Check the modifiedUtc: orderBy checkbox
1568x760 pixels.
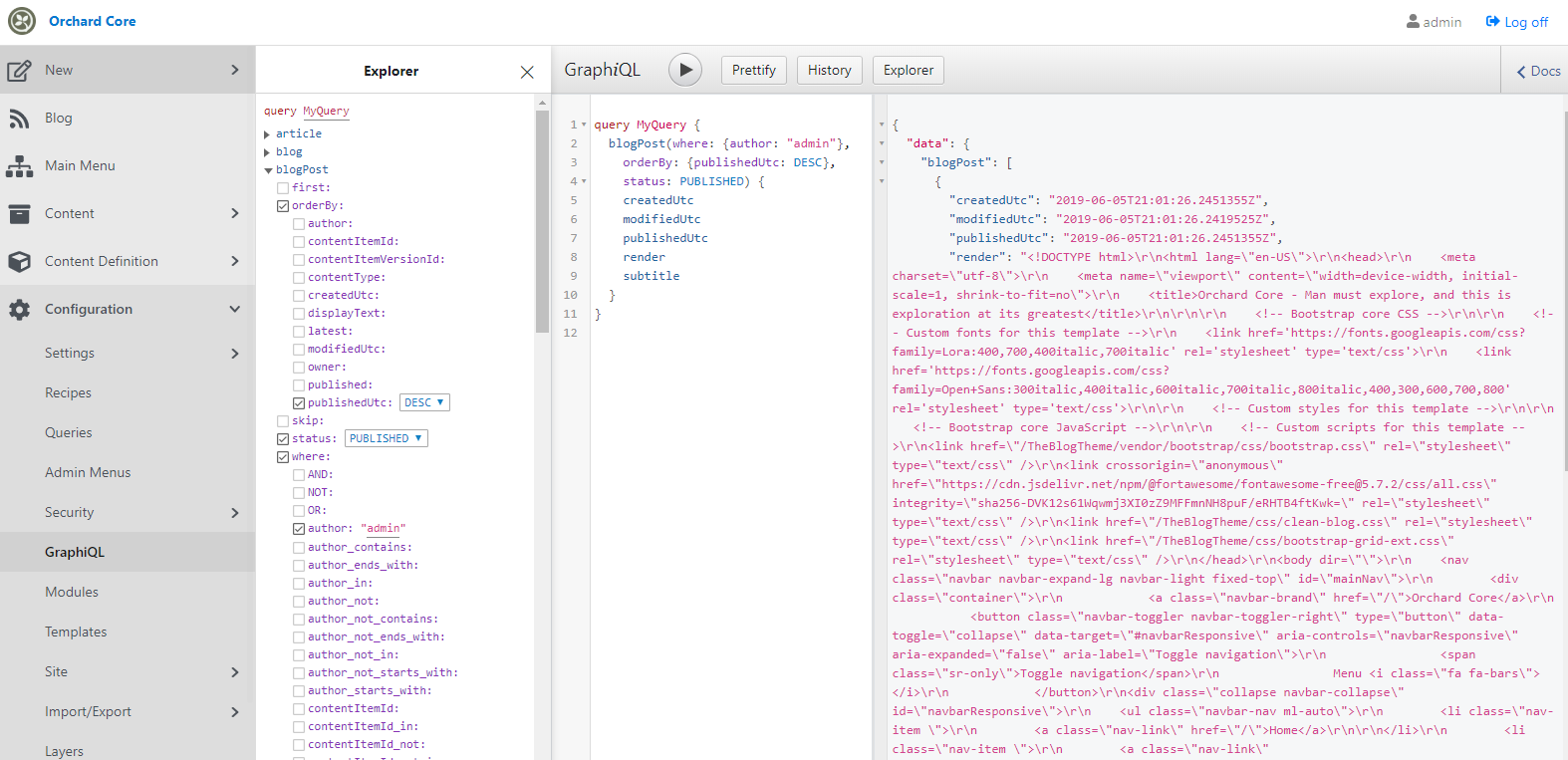click(299, 349)
